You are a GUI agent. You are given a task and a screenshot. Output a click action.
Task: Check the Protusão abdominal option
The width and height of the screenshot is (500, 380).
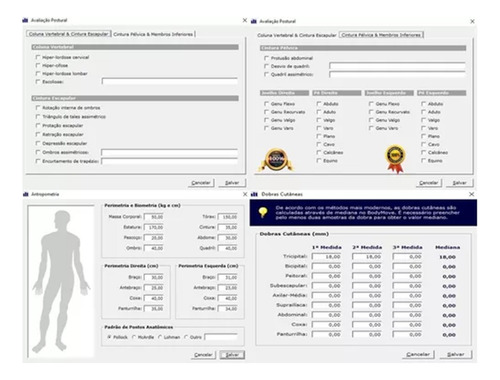266,58
